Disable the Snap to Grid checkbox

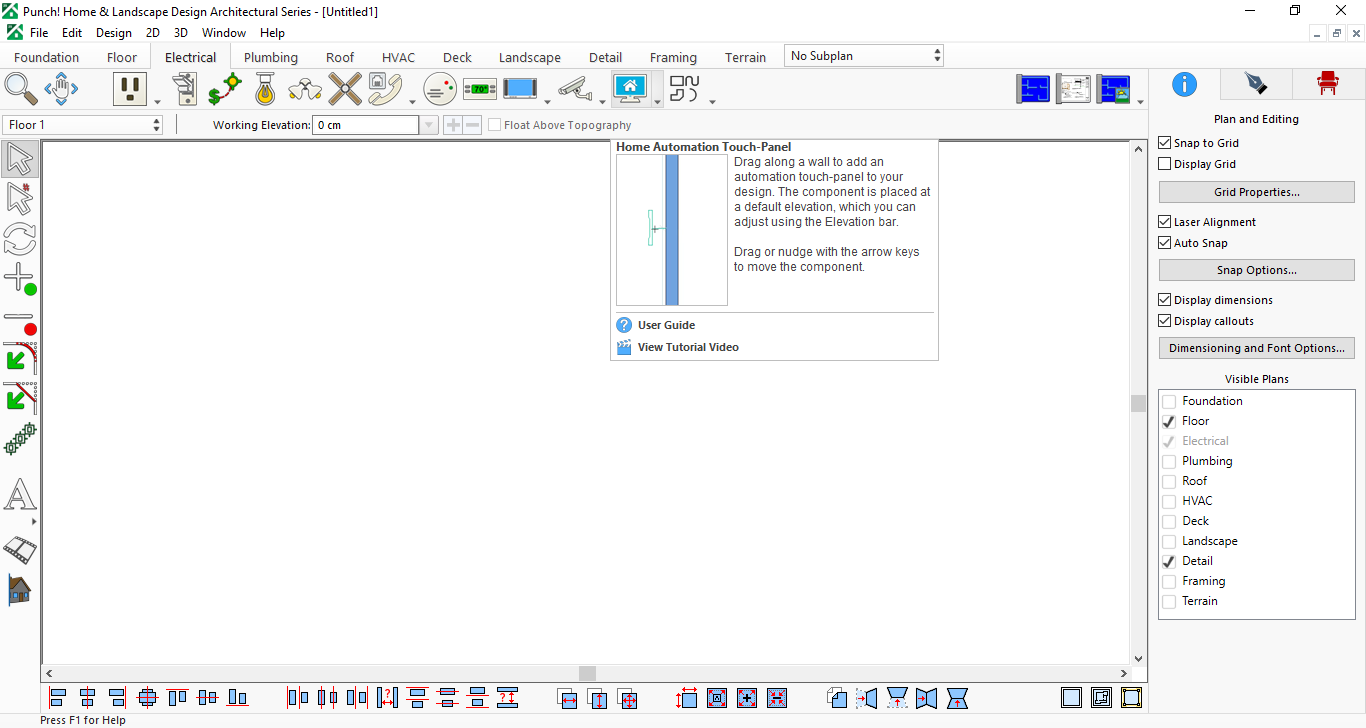coord(1164,143)
